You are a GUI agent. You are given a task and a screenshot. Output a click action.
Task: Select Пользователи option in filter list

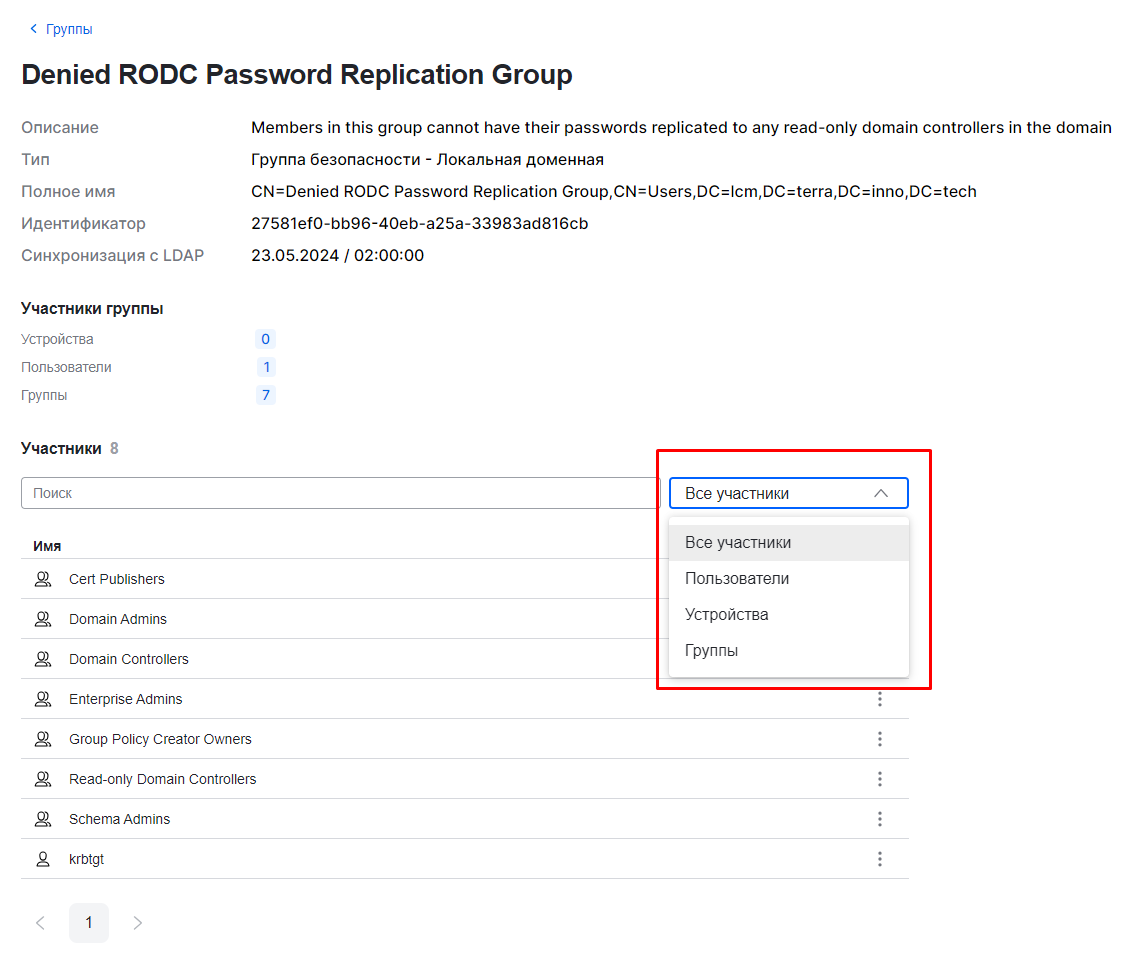pyautogui.click(x=737, y=579)
